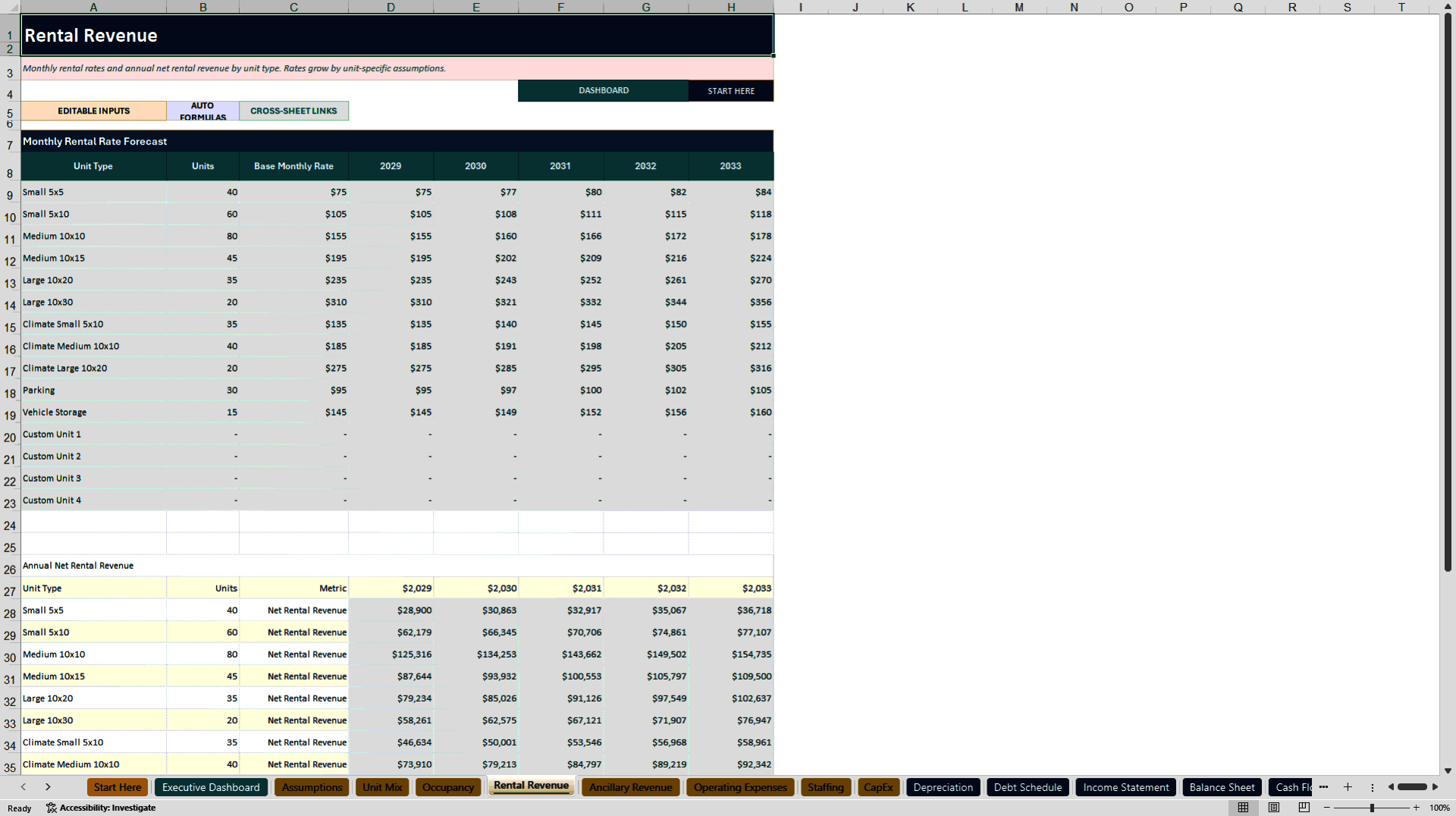The width and height of the screenshot is (1456, 816).
Task: Click horizontal scrollbar left arrow
Action: [x=1391, y=787]
